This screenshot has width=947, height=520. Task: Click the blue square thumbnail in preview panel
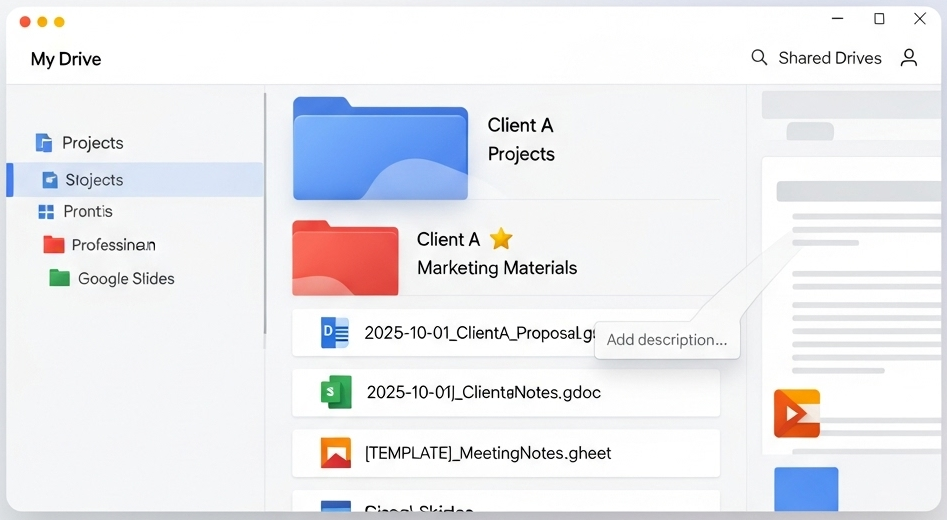pyautogui.click(x=806, y=489)
